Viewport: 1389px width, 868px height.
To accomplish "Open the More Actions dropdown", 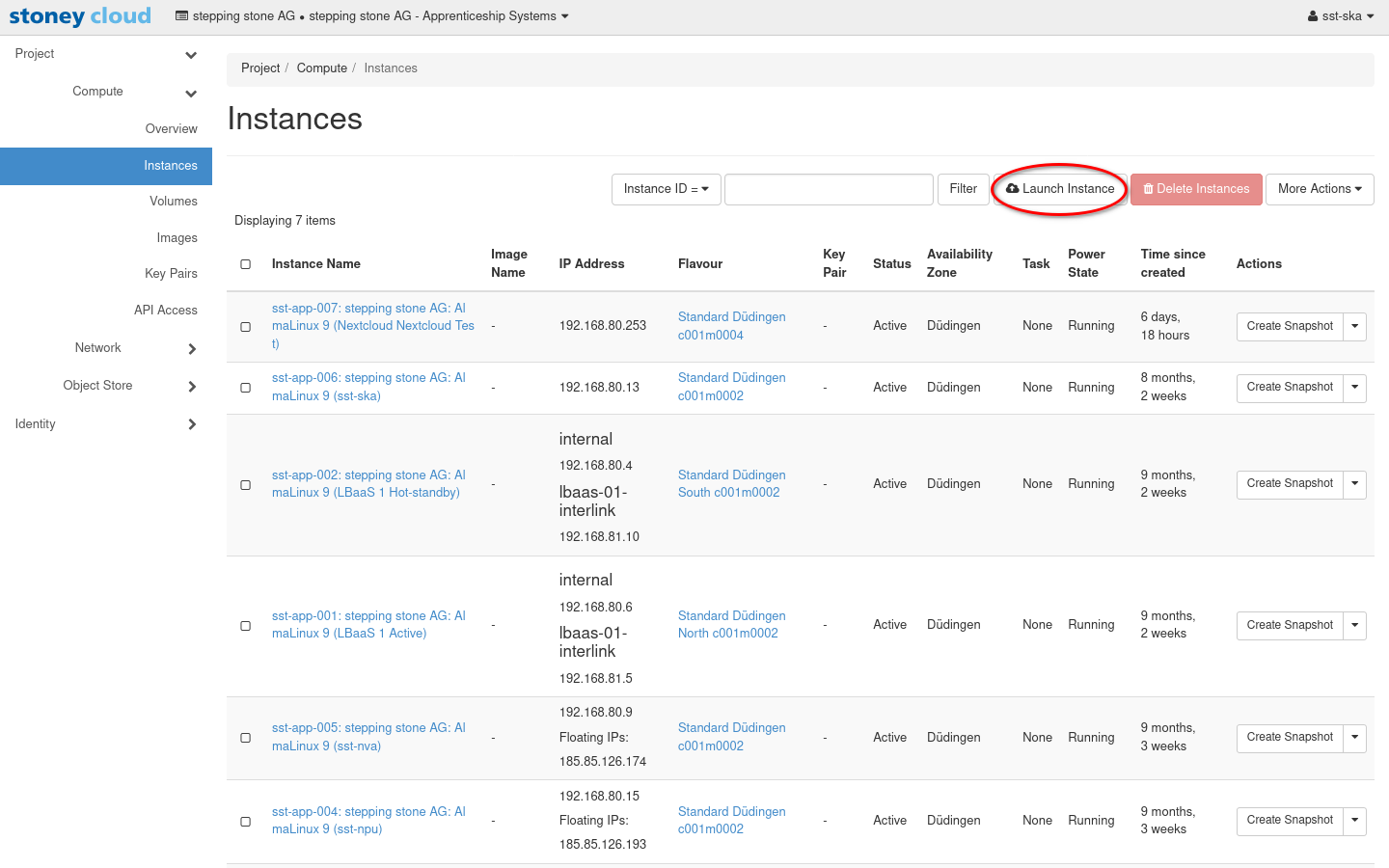I will click(1319, 189).
